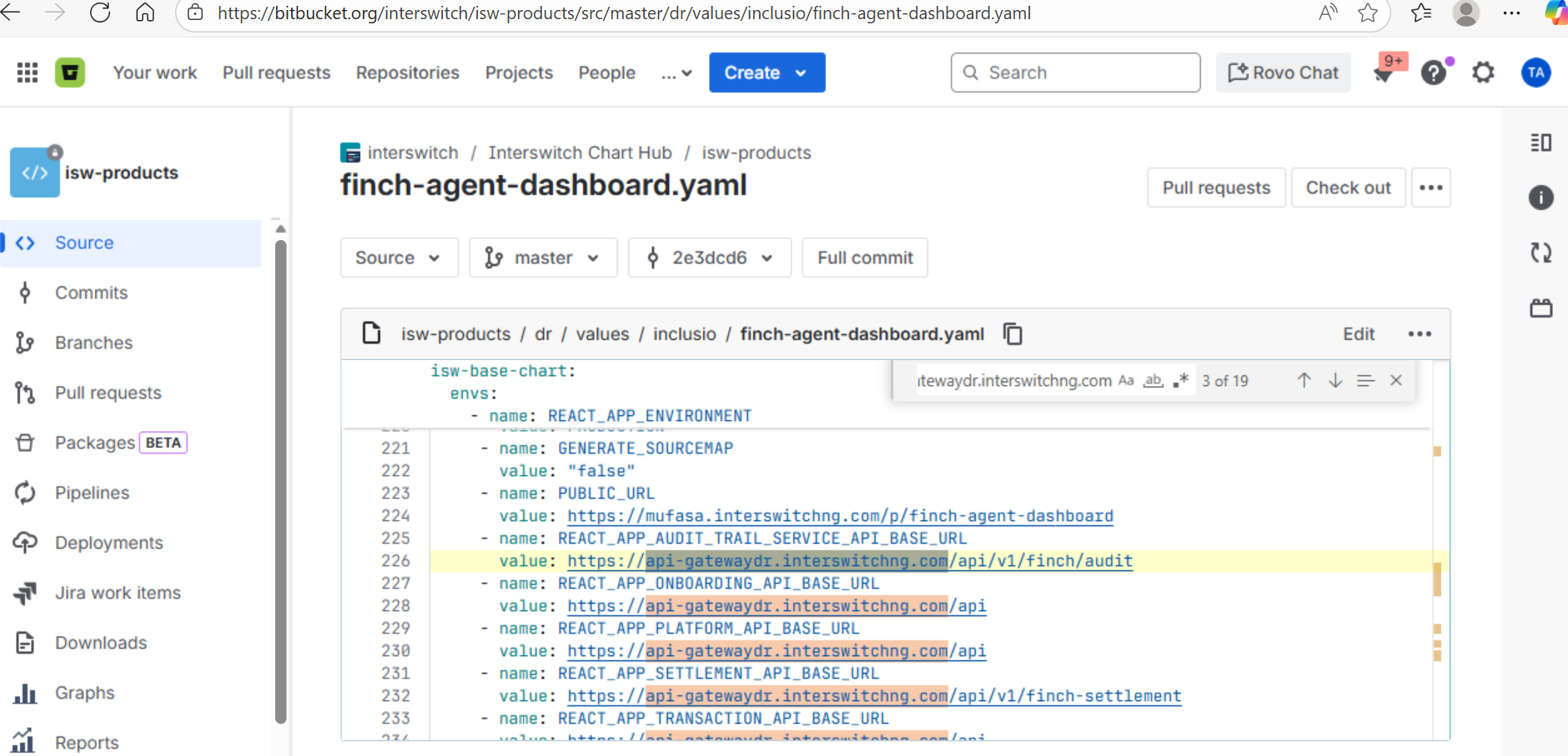Click the Check out button
This screenshot has width=1568, height=756.
1348,188
